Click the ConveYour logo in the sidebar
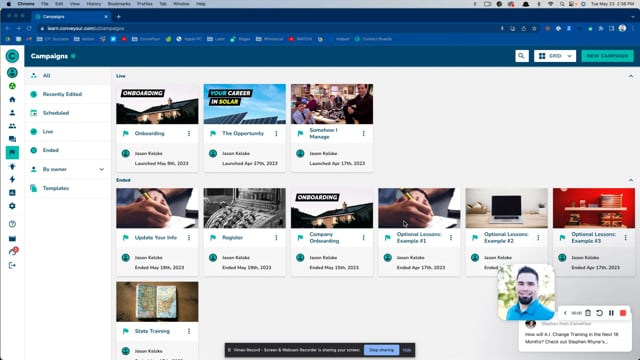This screenshot has width=640, height=360. (x=12, y=56)
